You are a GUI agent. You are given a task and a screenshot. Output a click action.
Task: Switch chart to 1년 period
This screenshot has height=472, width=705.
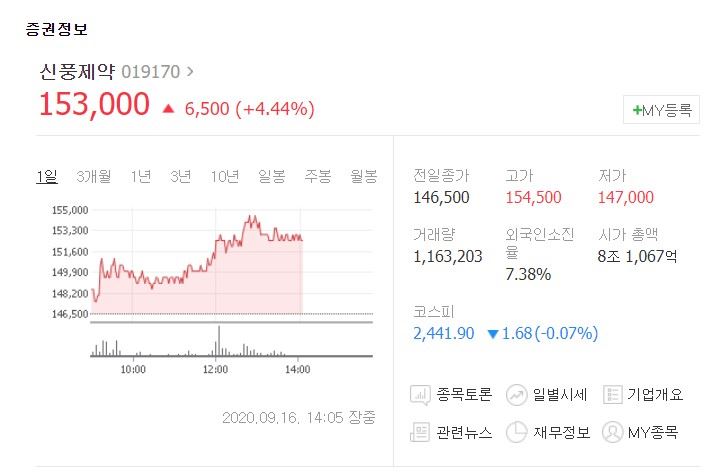tap(141, 176)
